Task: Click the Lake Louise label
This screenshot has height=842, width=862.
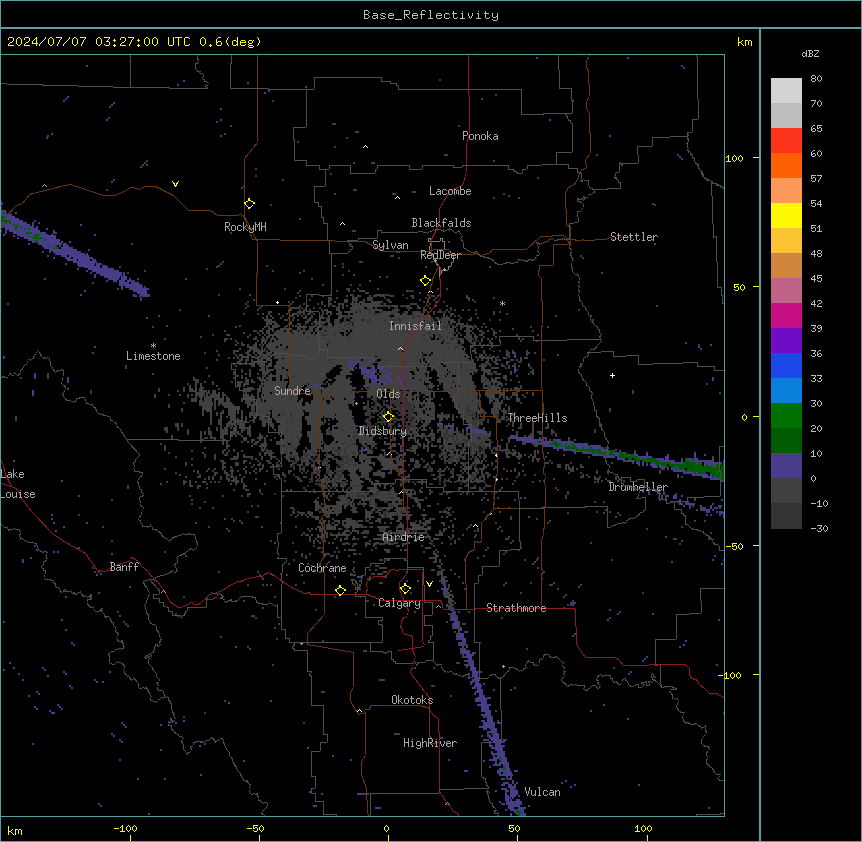Action: click(x=18, y=484)
